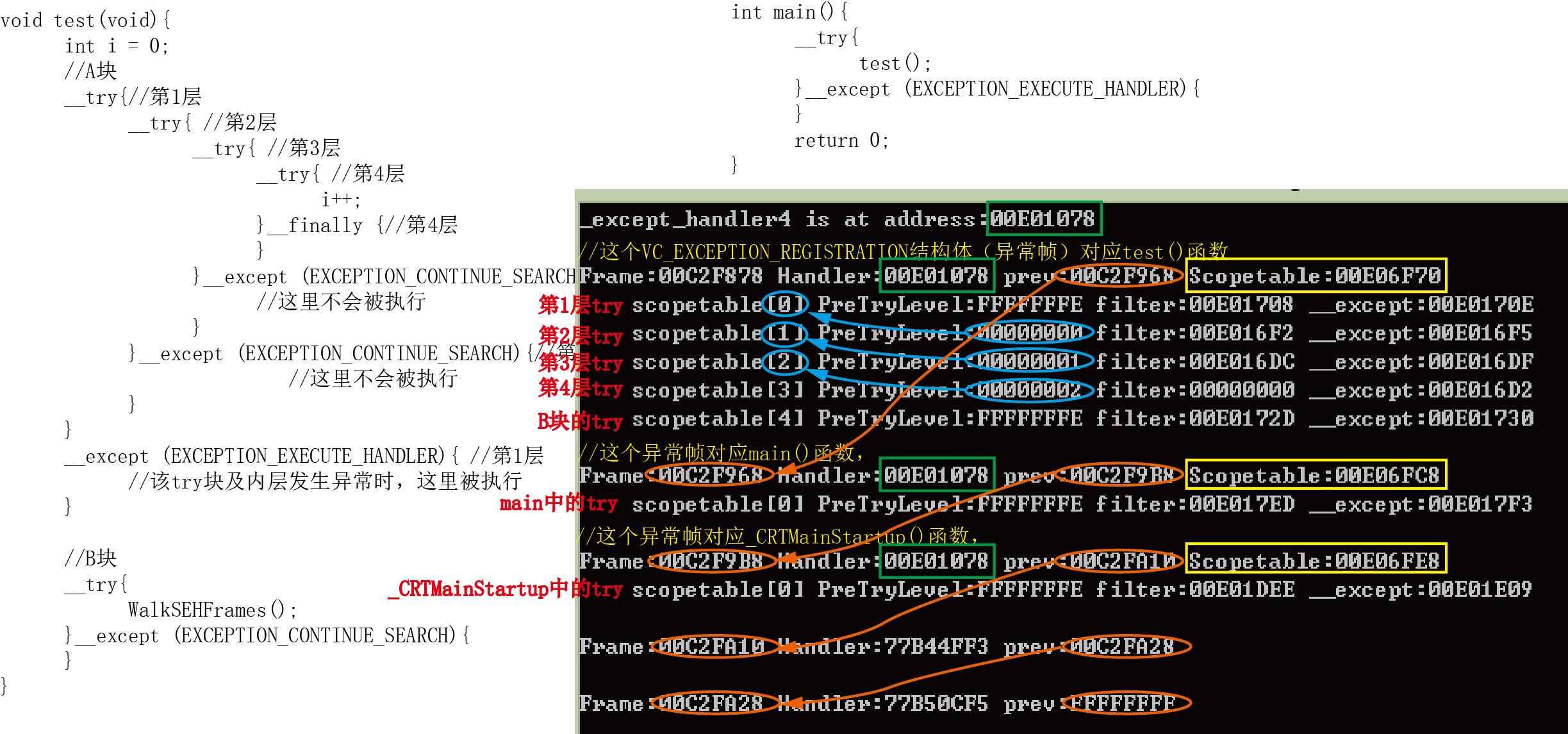Click the 'prev:FFFFFFFF' value
This screenshot has width=1568, height=734.
tap(1090, 703)
